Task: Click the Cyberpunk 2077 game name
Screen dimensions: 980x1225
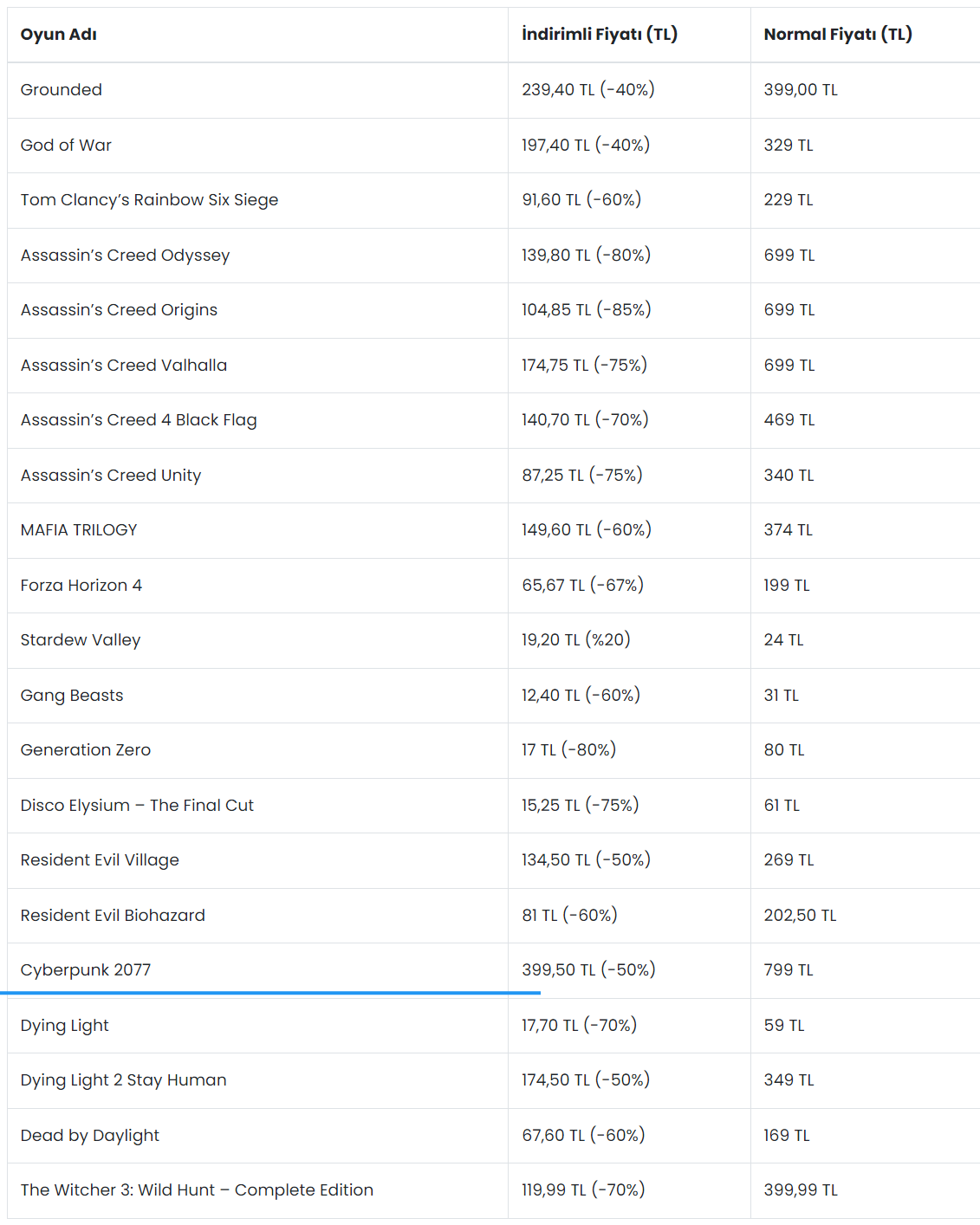Action: coord(86,970)
